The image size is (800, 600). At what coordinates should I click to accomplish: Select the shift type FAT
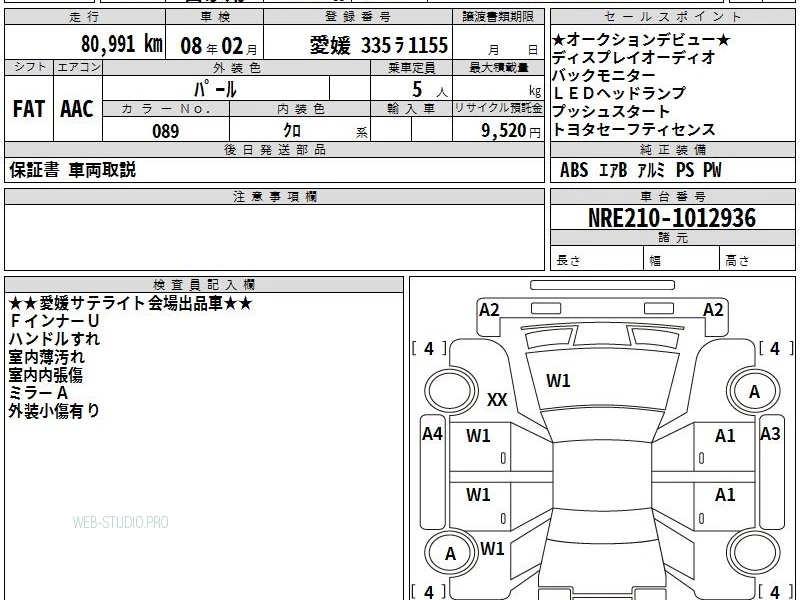(29, 109)
